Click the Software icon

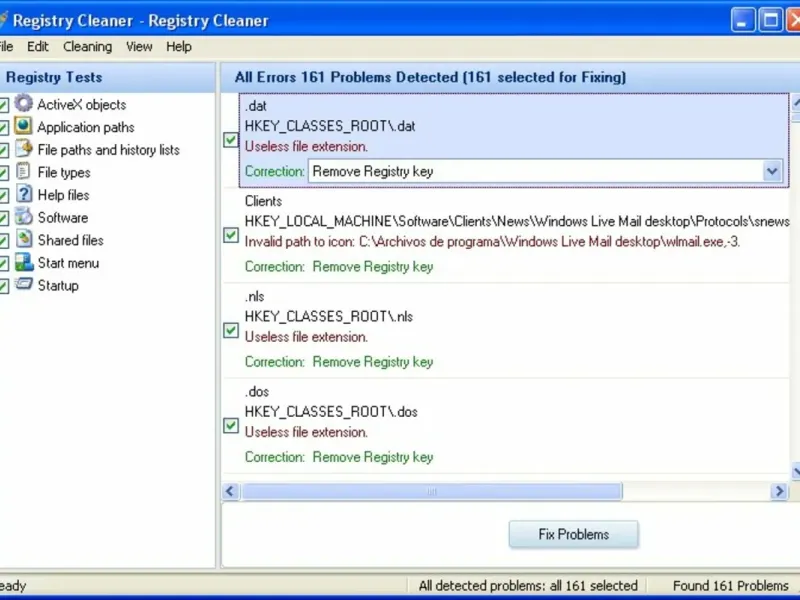coord(23,217)
